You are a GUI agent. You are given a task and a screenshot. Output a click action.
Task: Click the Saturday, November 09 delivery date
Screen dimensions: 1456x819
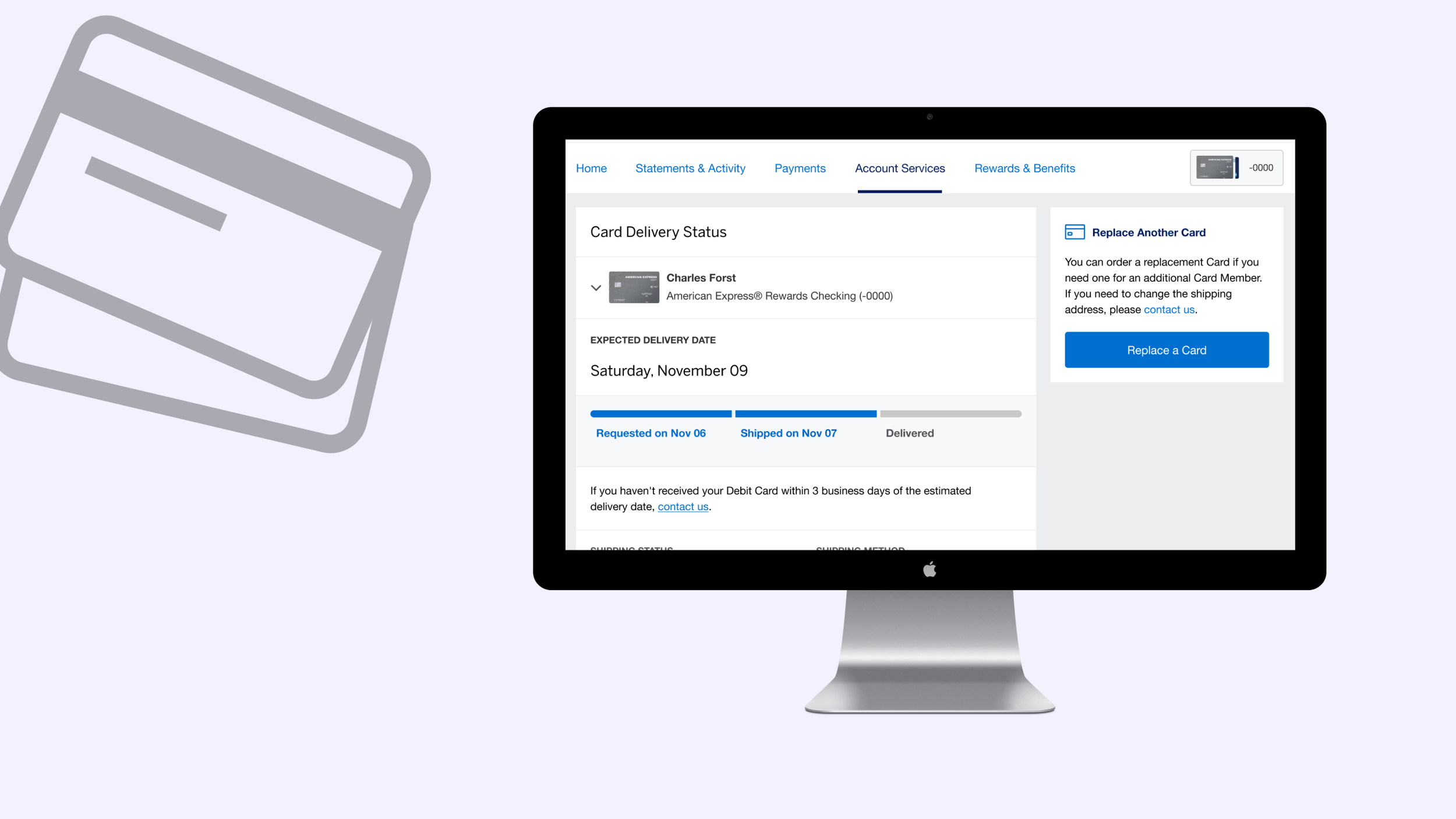click(x=669, y=370)
